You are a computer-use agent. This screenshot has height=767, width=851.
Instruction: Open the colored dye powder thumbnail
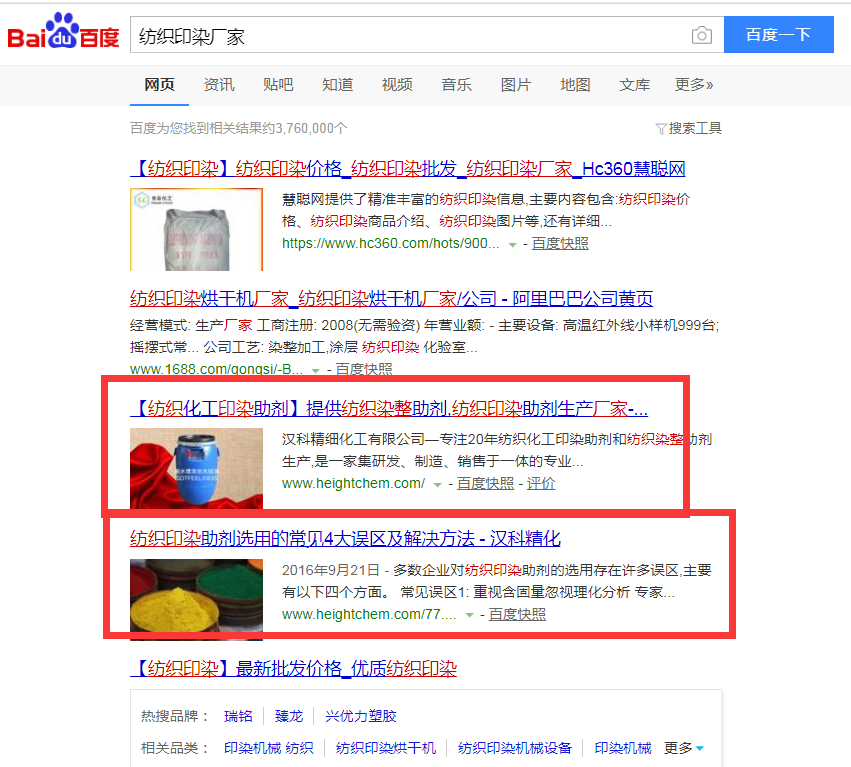pyautogui.click(x=196, y=600)
